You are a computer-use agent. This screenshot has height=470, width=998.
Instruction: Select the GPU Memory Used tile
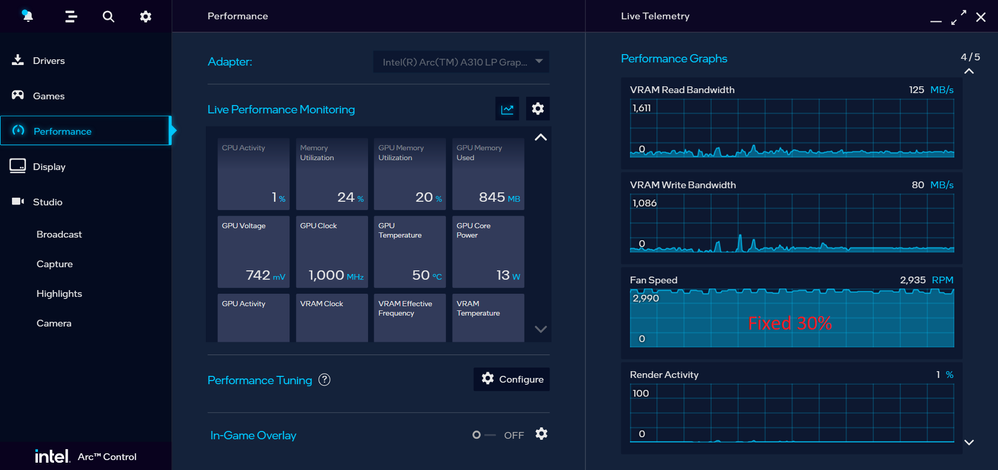pyautogui.click(x=488, y=174)
